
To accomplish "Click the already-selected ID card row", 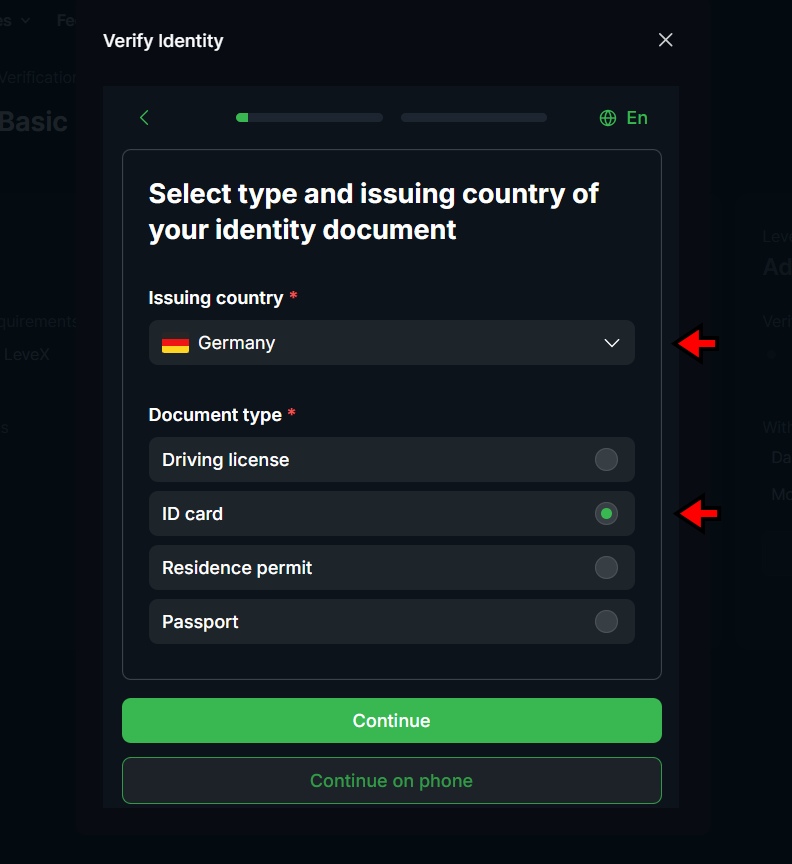I will [391, 513].
